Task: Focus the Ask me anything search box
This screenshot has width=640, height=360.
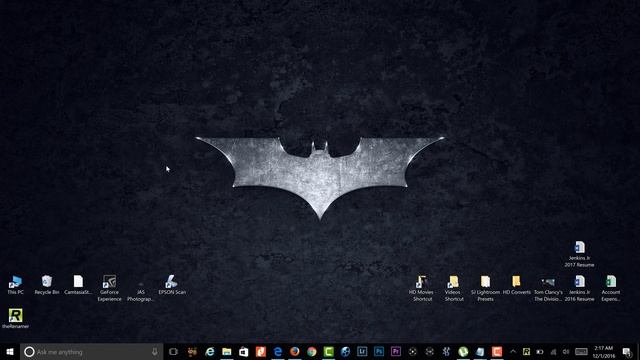Action: coord(91,351)
